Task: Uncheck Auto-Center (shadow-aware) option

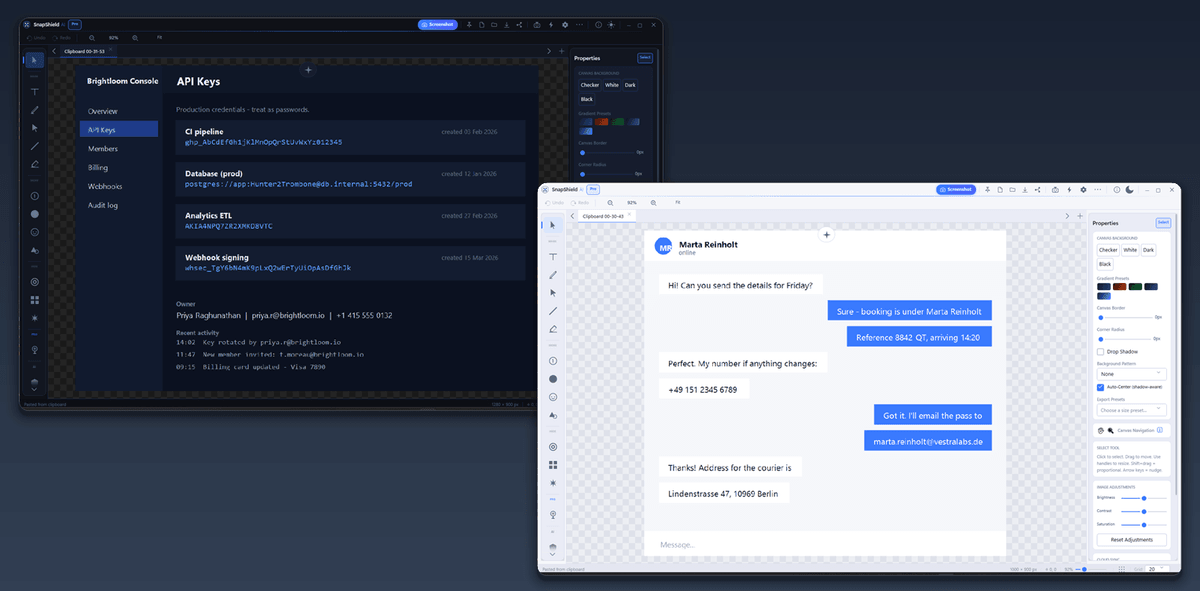Action: pos(1100,386)
